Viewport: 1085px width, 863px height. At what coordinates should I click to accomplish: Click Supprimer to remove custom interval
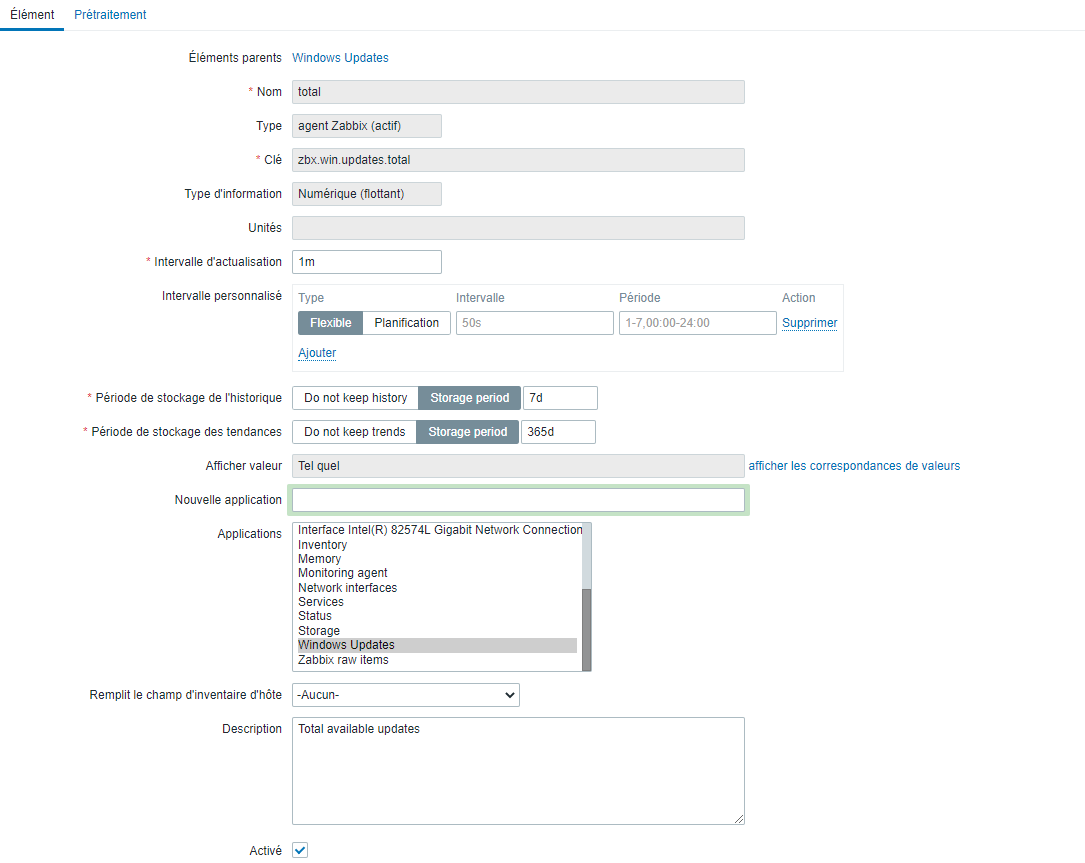[x=809, y=323]
